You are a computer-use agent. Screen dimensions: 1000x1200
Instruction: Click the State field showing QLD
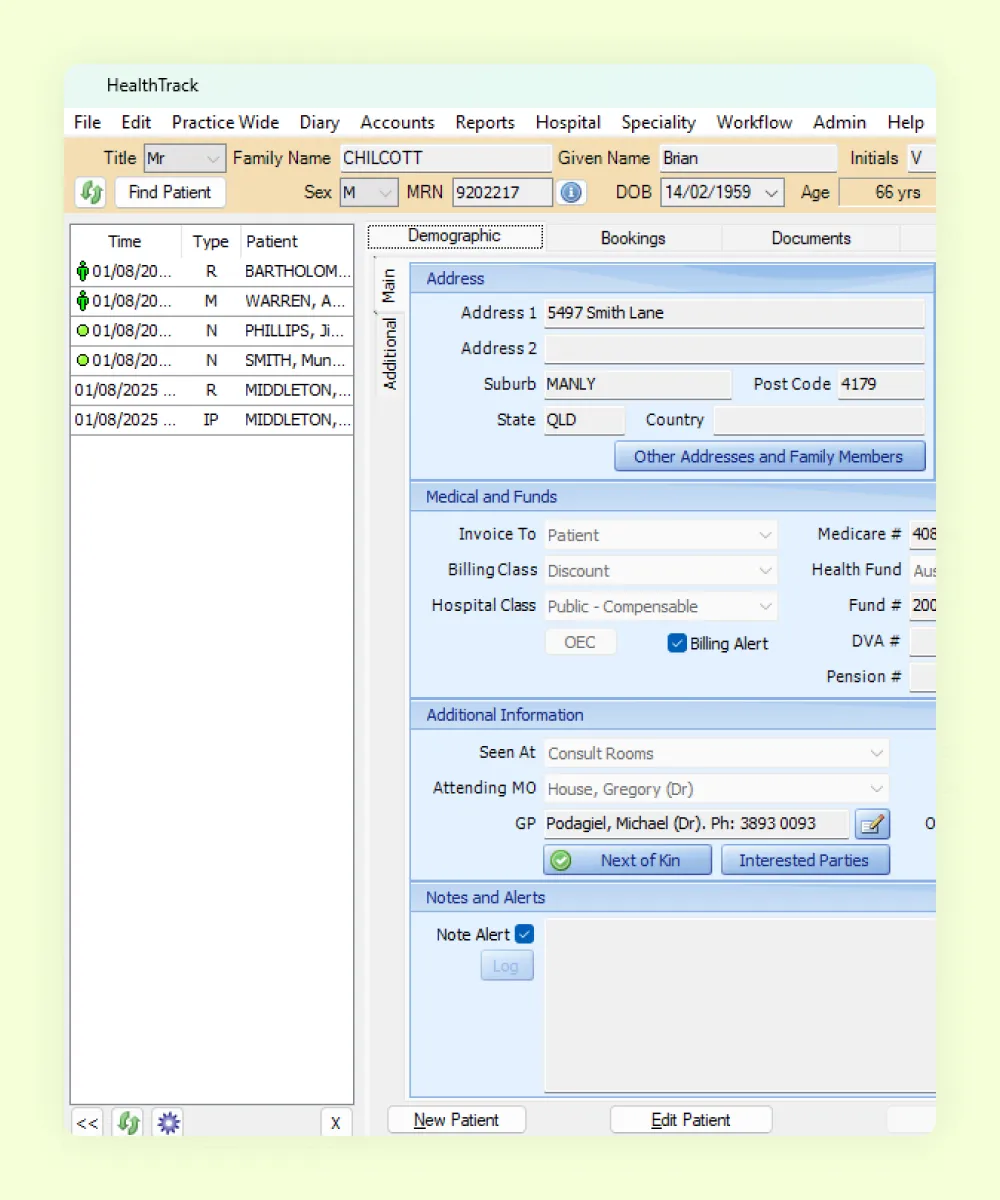(584, 420)
